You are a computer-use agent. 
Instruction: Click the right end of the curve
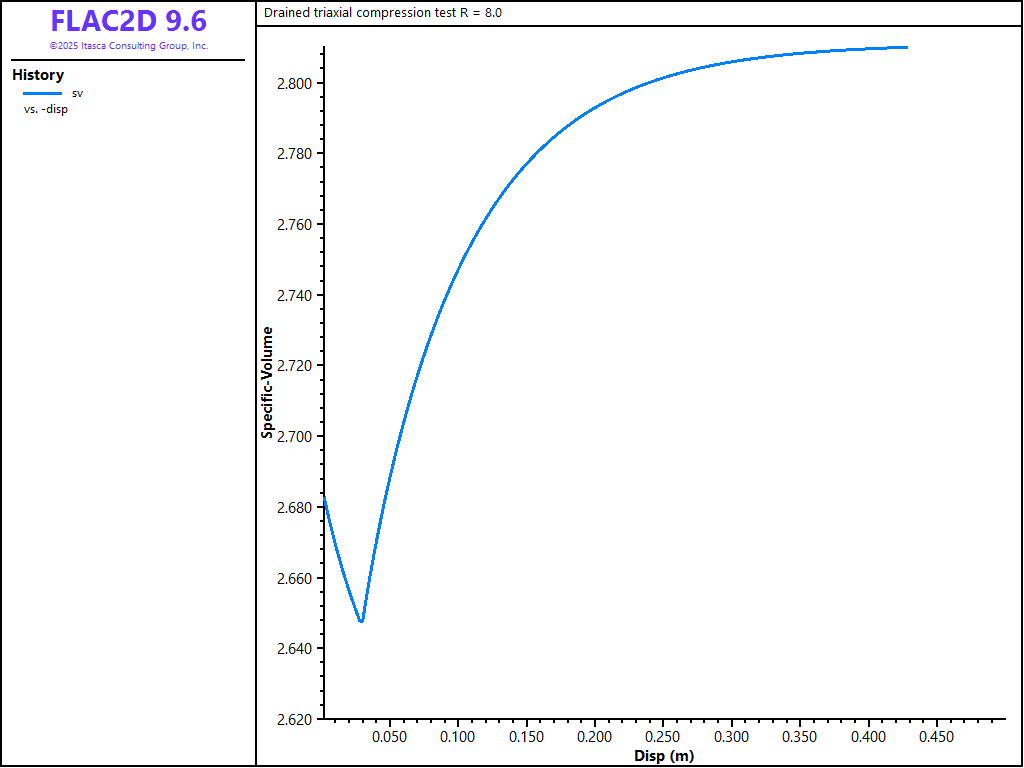[907, 47]
